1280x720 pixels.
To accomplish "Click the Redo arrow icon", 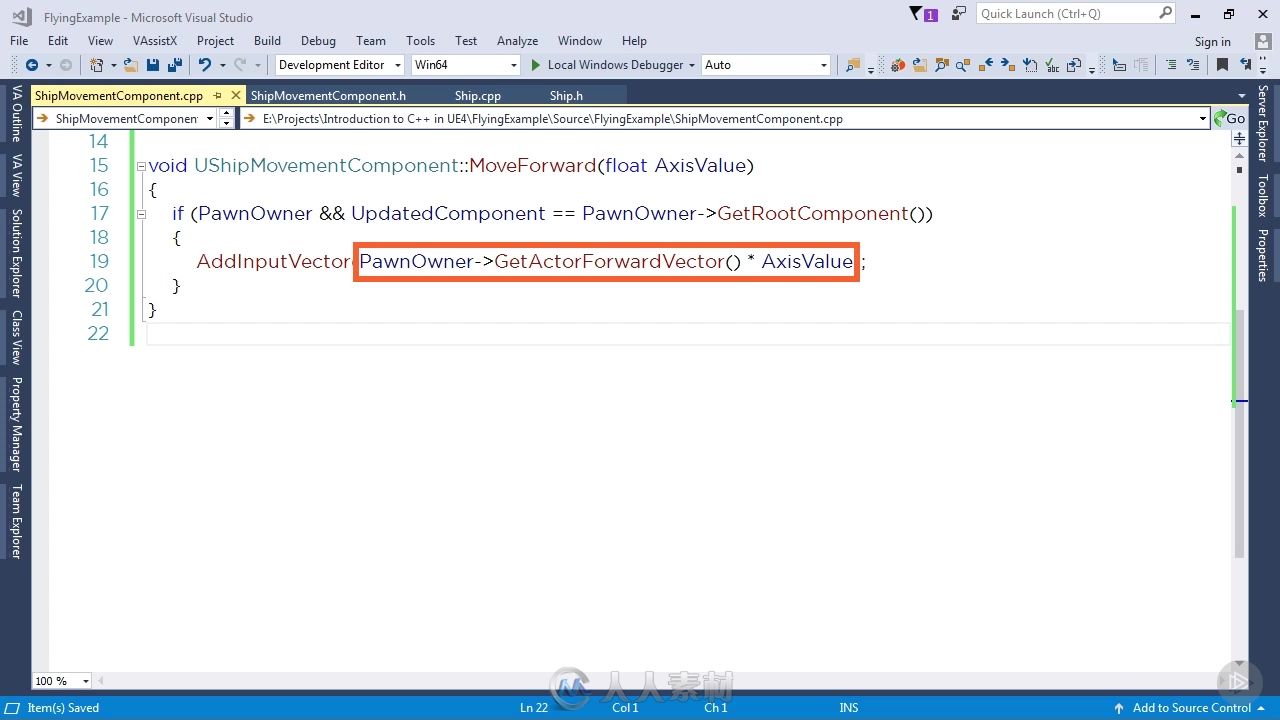I will pyautogui.click(x=239, y=65).
